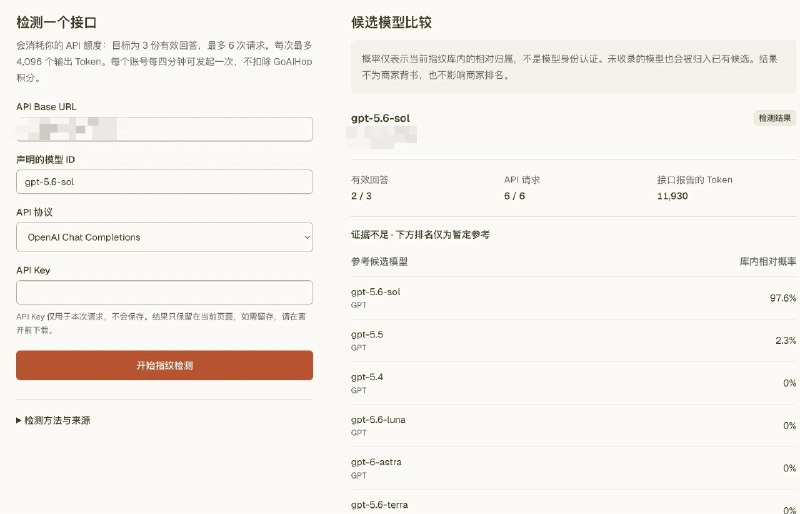Click the gpt-5.6-sol result title

pyautogui.click(x=380, y=118)
